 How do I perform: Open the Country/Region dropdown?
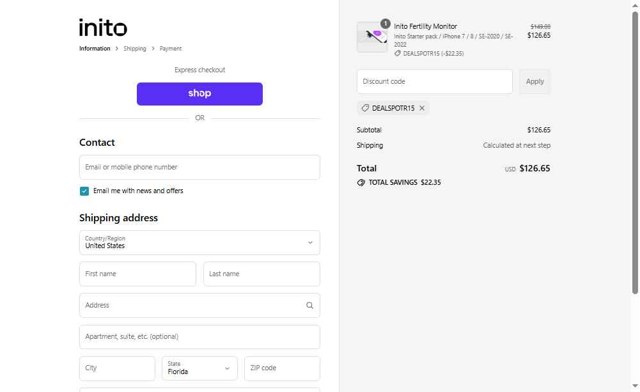pos(200,243)
